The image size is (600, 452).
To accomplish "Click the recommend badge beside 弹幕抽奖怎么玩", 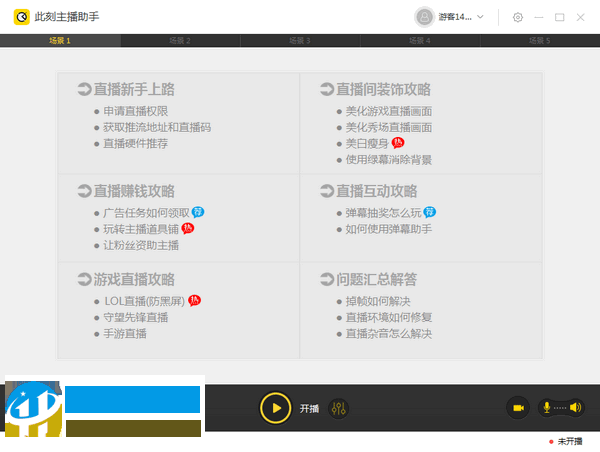I will (430, 212).
